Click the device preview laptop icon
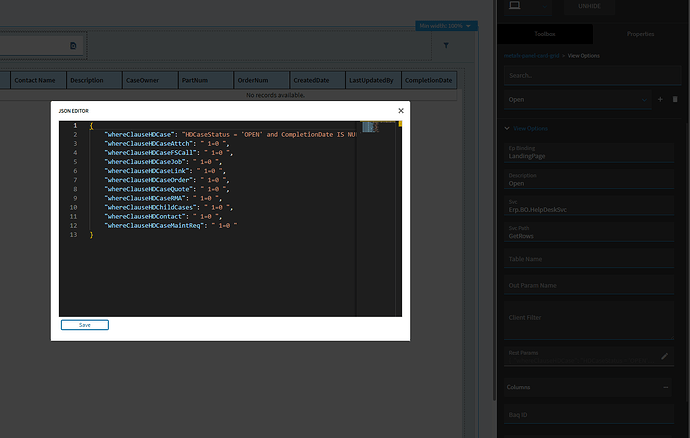The image size is (690, 438). (515, 6)
